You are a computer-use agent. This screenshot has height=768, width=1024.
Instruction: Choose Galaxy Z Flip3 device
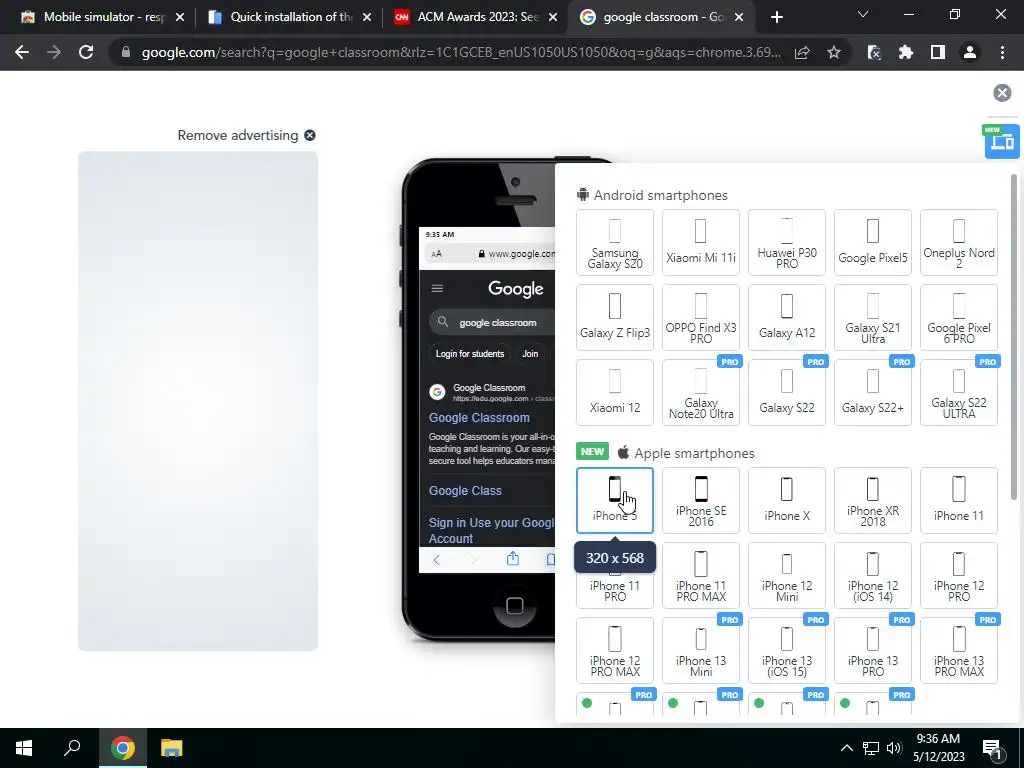[615, 317]
